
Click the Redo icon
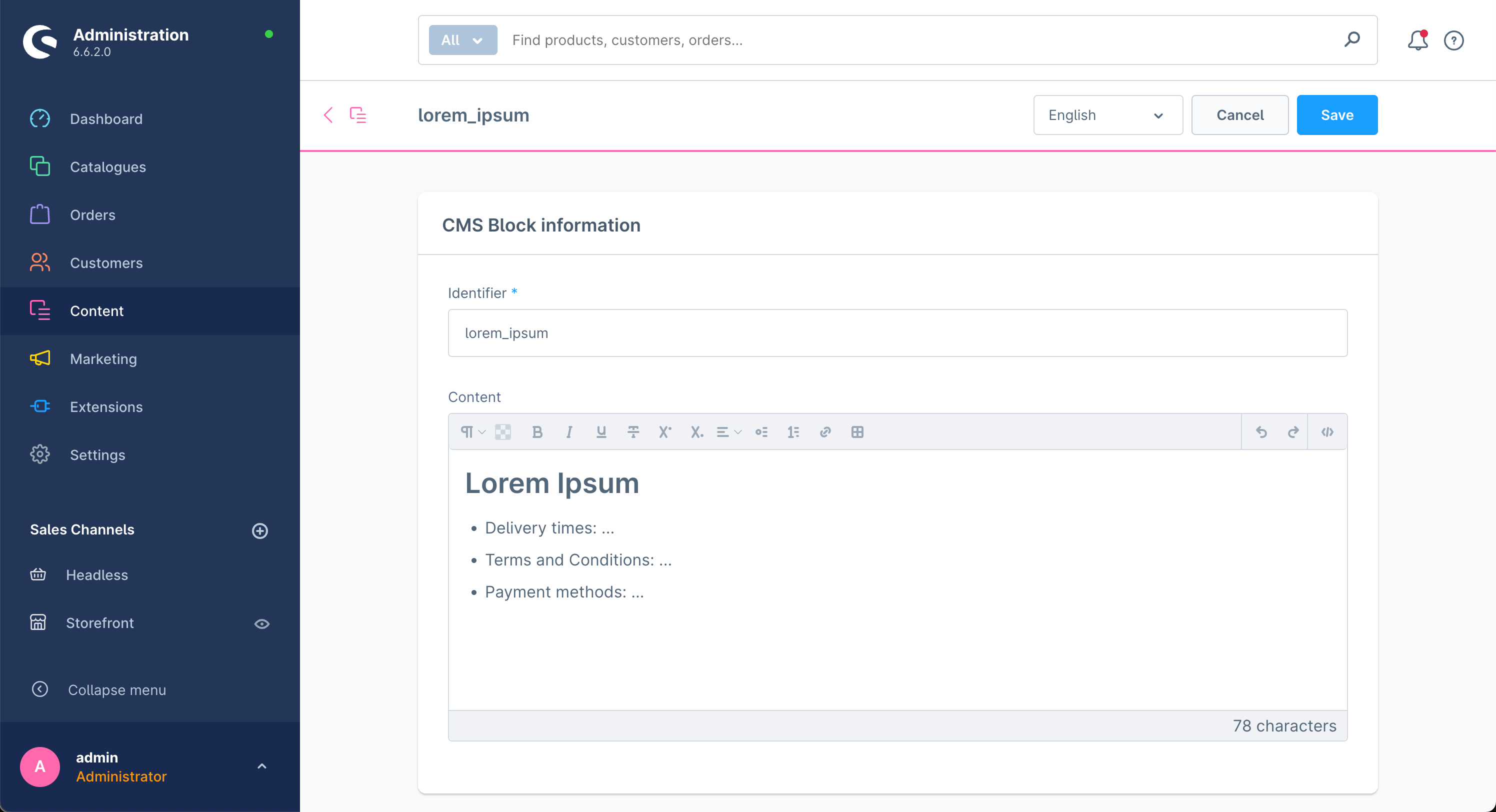(1293, 432)
